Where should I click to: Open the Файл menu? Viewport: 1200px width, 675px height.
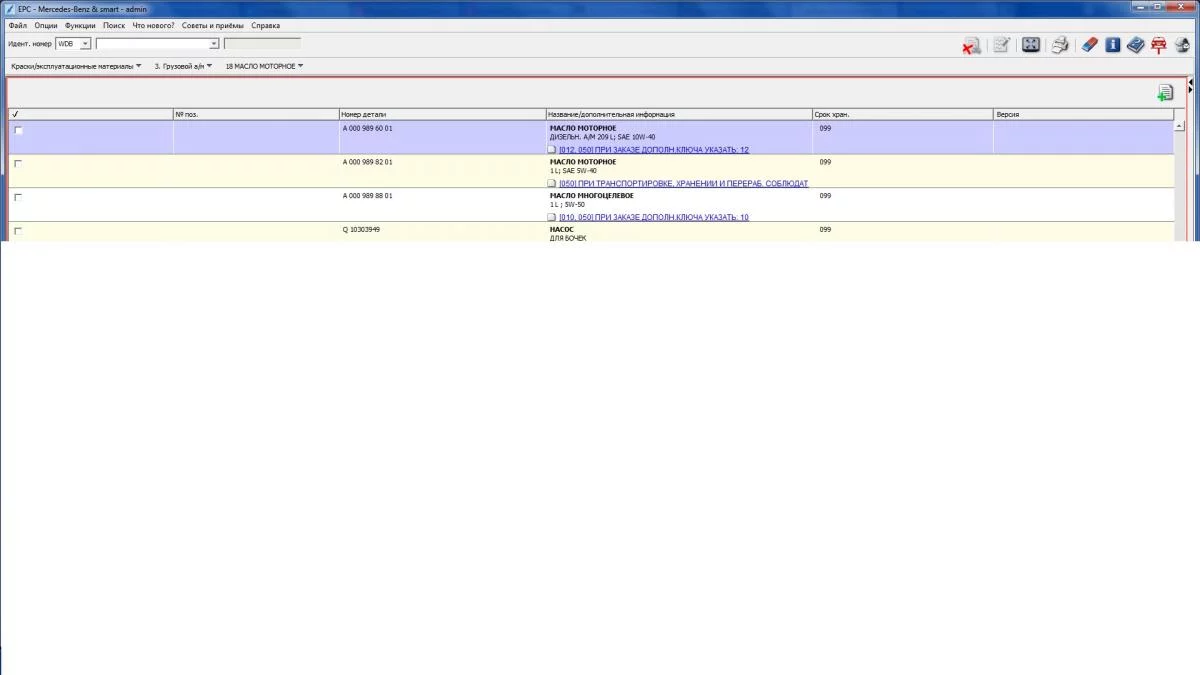[x=18, y=25]
